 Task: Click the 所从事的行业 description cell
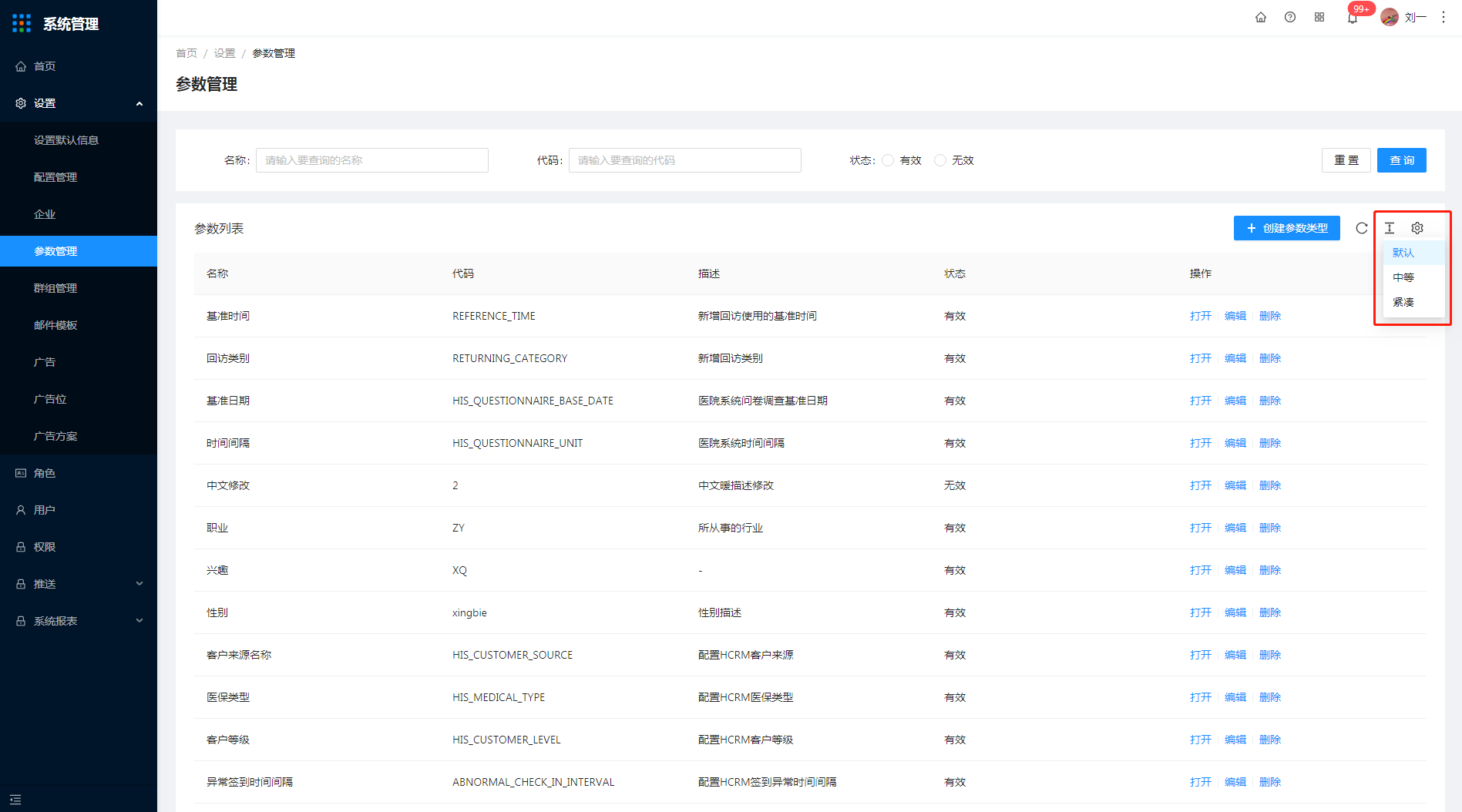pos(731,528)
